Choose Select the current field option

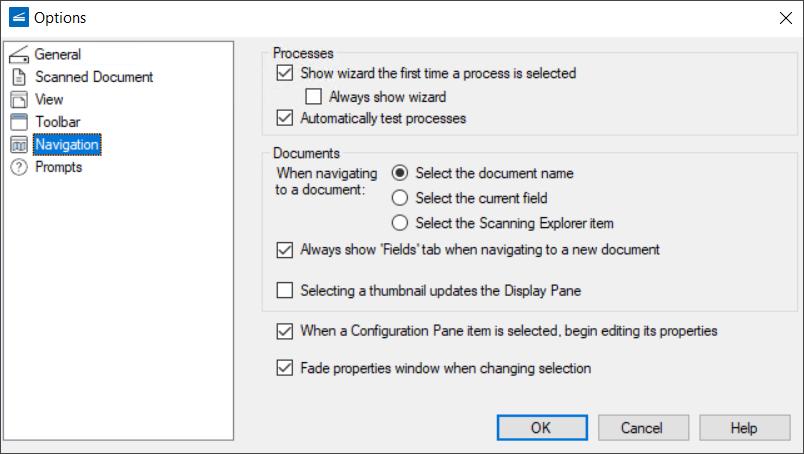[x=401, y=198]
